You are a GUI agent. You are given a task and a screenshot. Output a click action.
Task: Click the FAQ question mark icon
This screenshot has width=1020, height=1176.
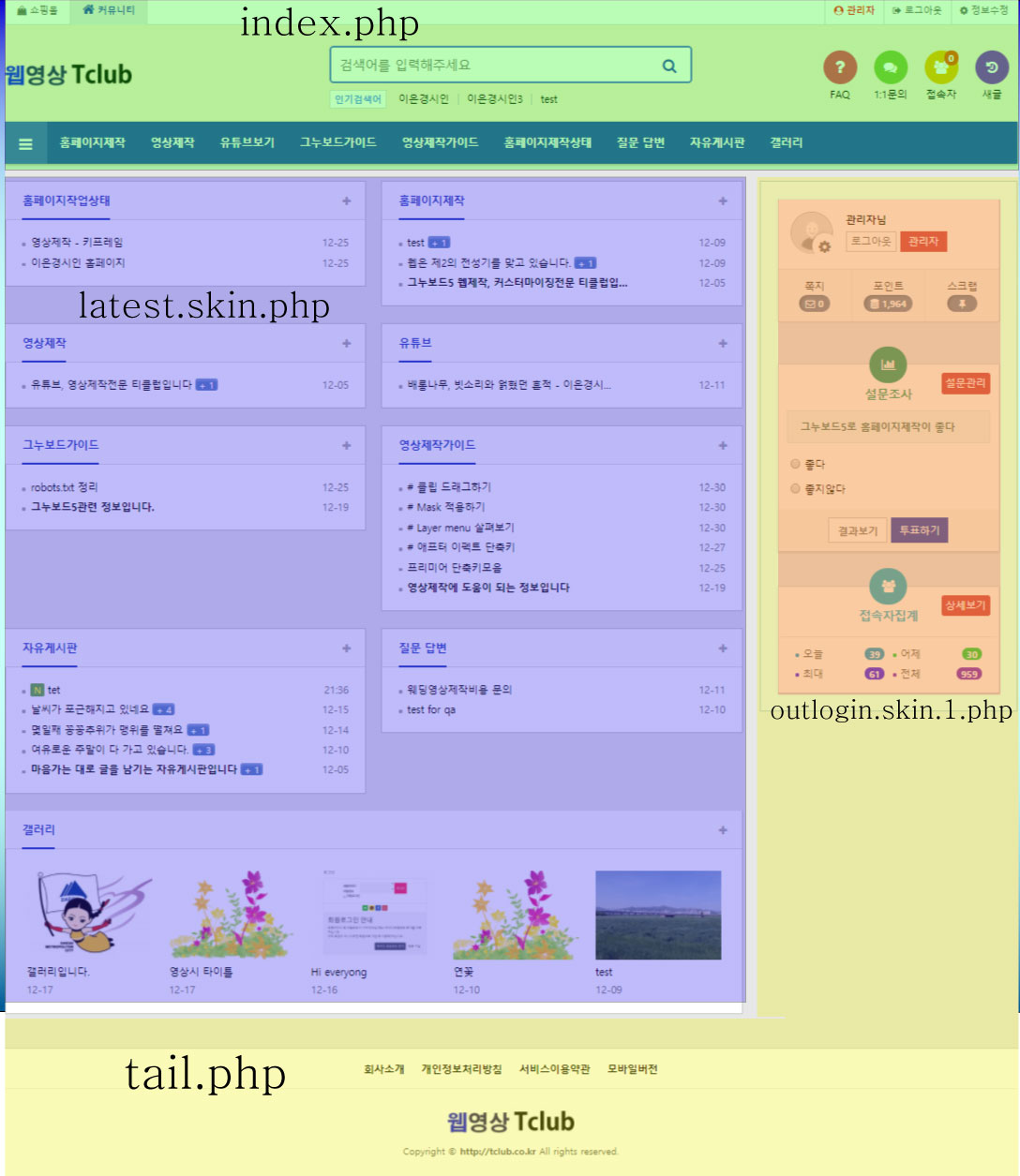click(840, 67)
